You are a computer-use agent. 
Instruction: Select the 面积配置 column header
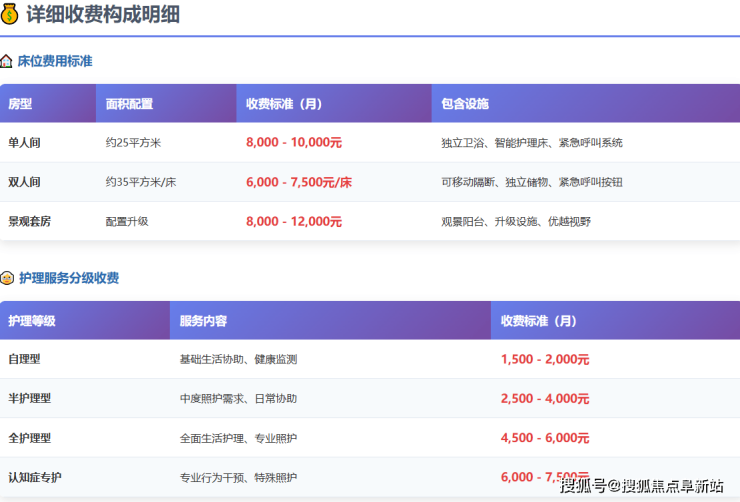pos(129,104)
